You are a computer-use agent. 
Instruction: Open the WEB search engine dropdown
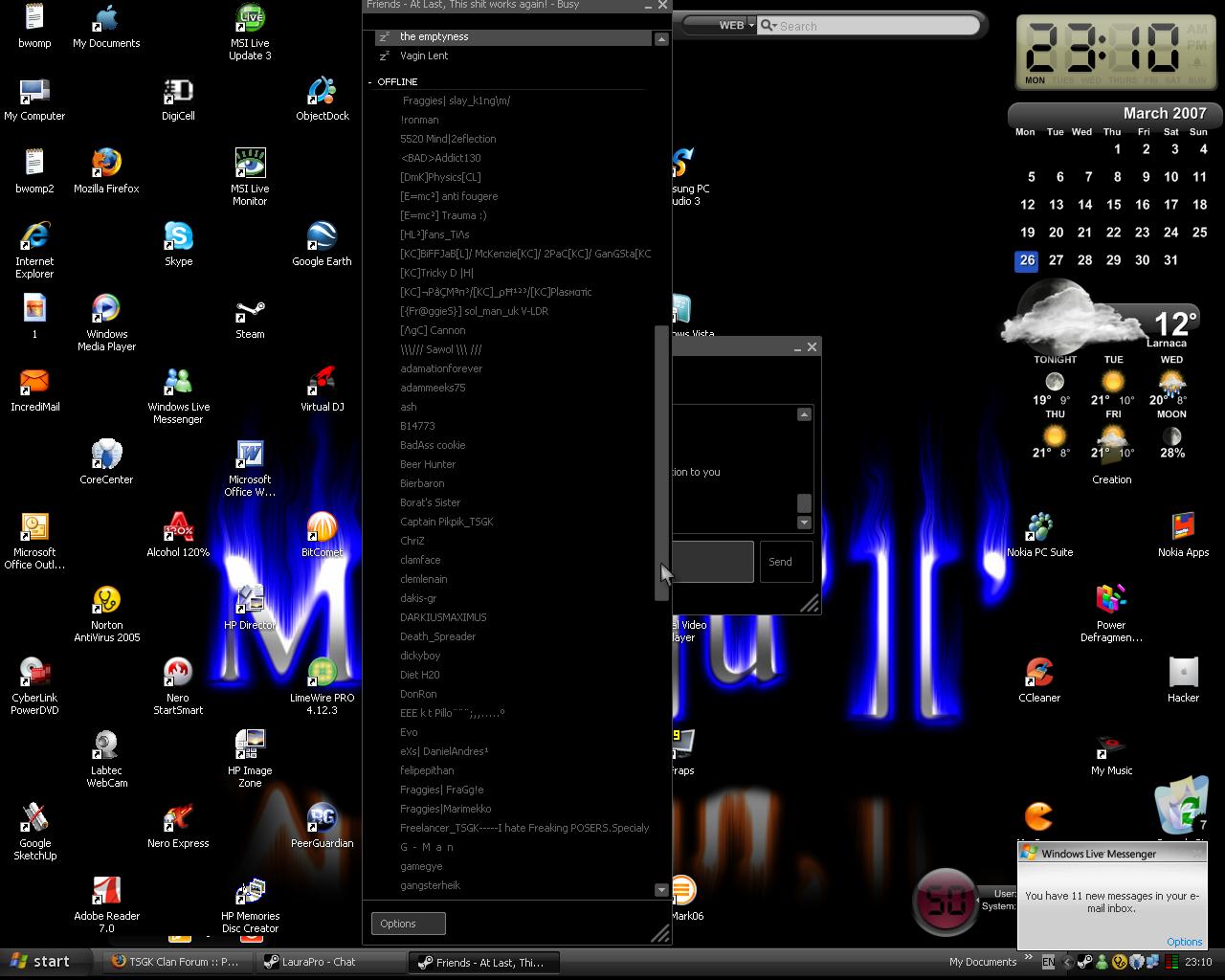coord(735,26)
